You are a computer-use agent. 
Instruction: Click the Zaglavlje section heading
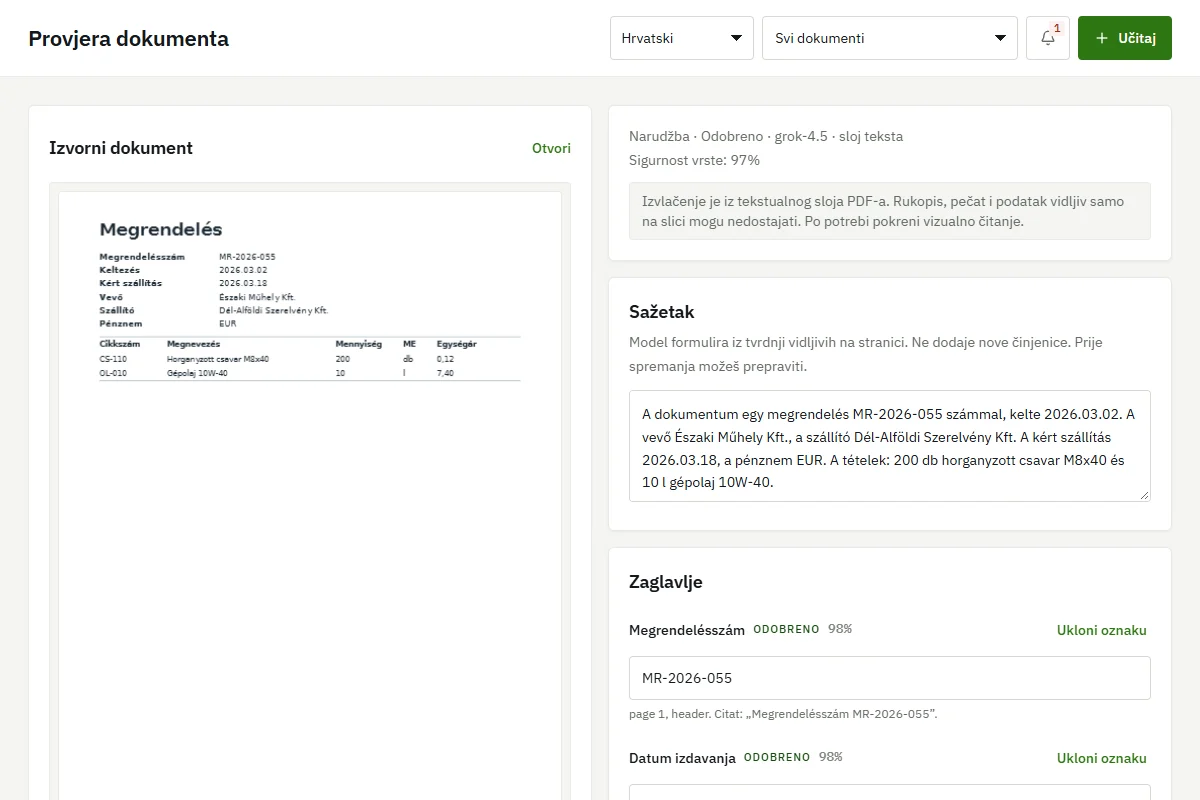(x=666, y=582)
